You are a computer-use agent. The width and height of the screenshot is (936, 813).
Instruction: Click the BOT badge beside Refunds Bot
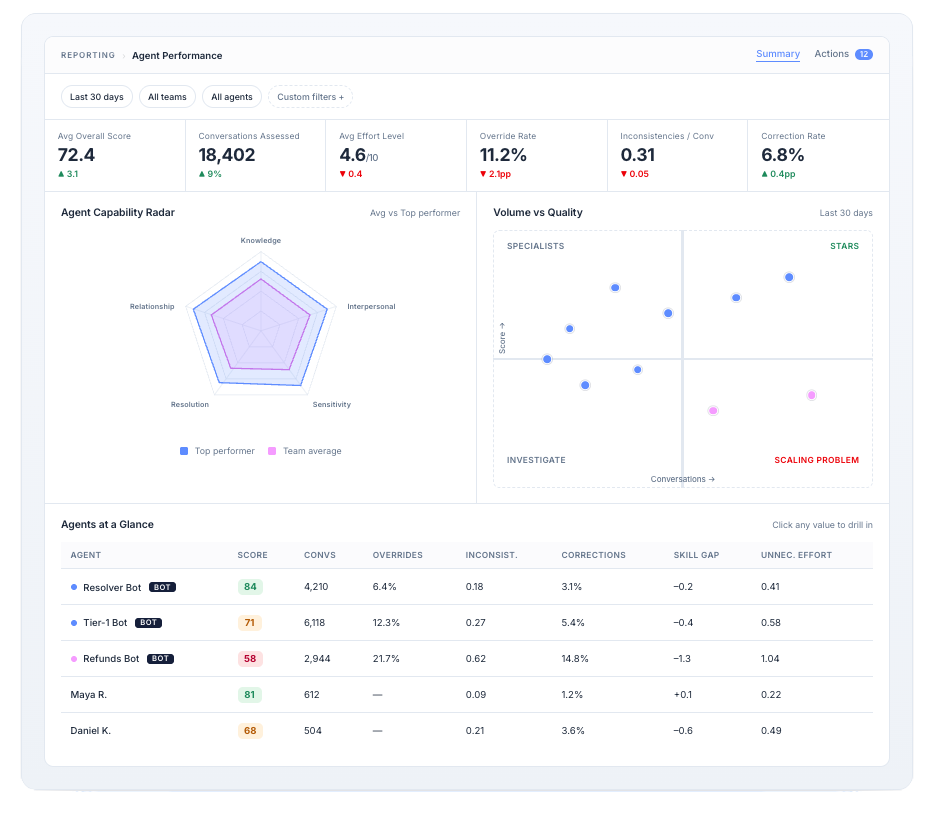(x=160, y=659)
